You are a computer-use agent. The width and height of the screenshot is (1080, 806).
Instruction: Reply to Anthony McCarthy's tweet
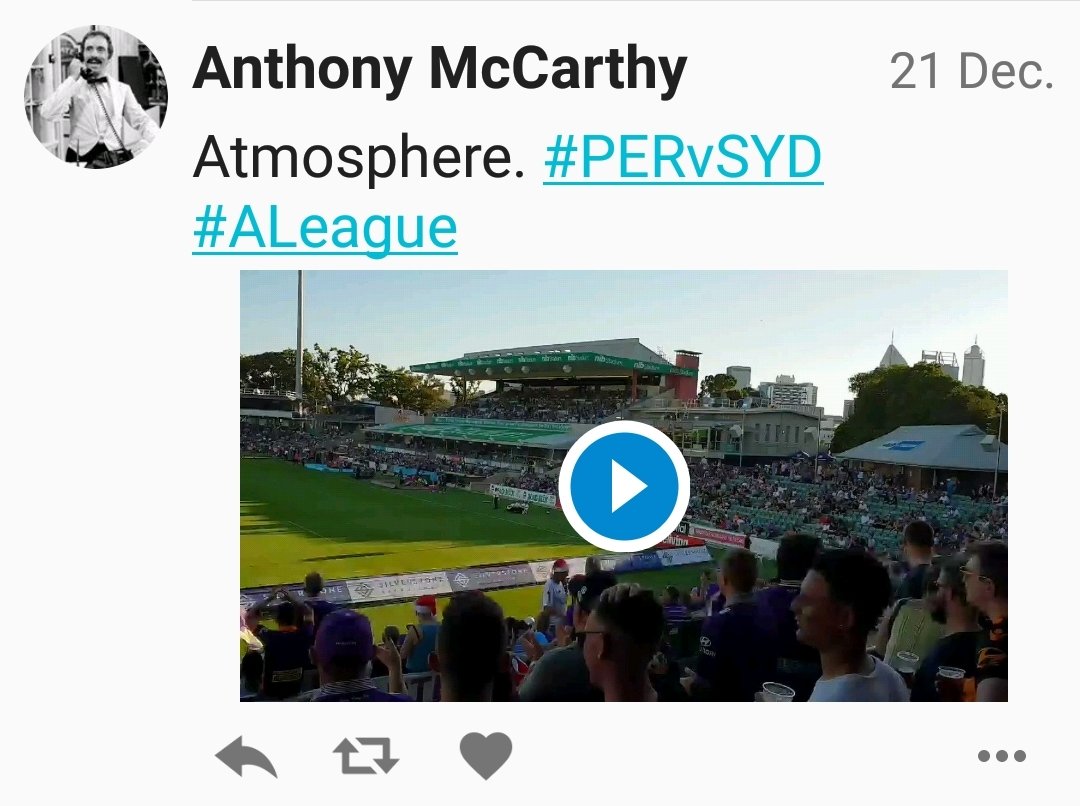click(246, 756)
